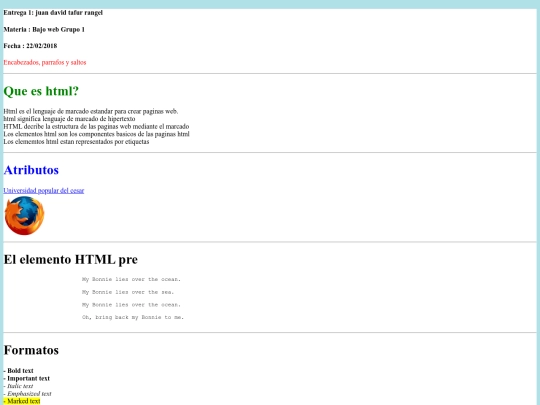Click the blue 'Atributos' heading
This screenshot has width=540, height=405.
(31, 170)
